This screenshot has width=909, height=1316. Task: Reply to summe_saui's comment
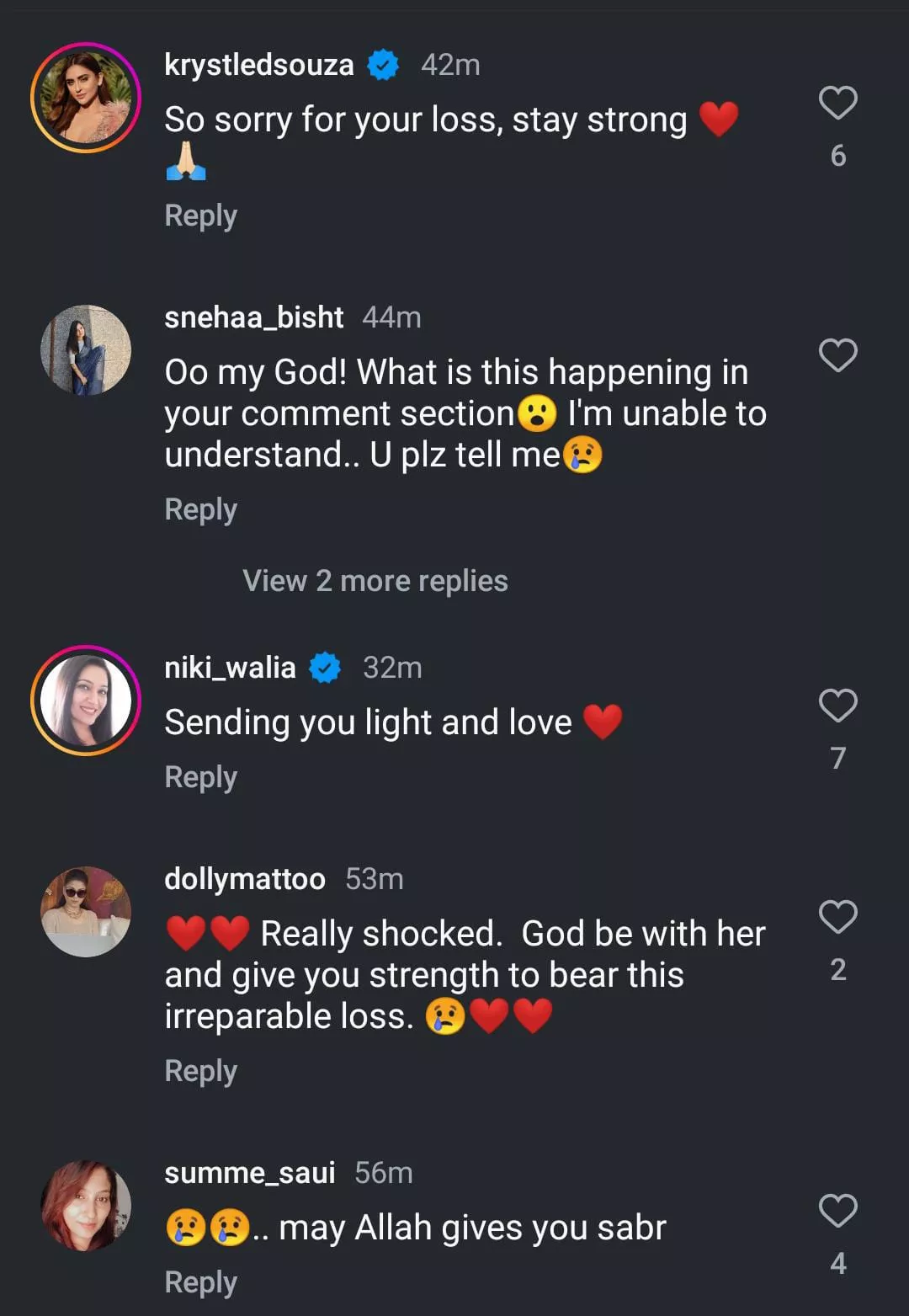coord(200,1282)
